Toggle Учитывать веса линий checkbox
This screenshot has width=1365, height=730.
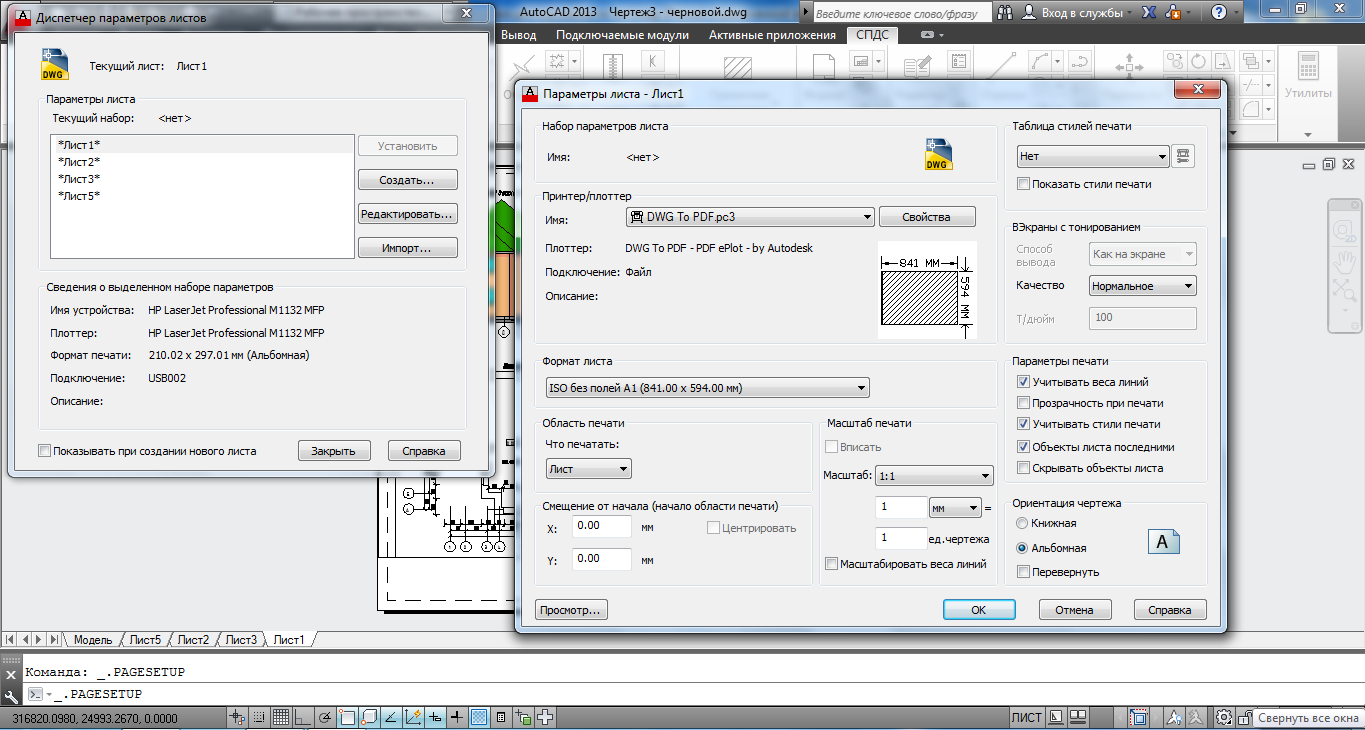(x=1023, y=382)
